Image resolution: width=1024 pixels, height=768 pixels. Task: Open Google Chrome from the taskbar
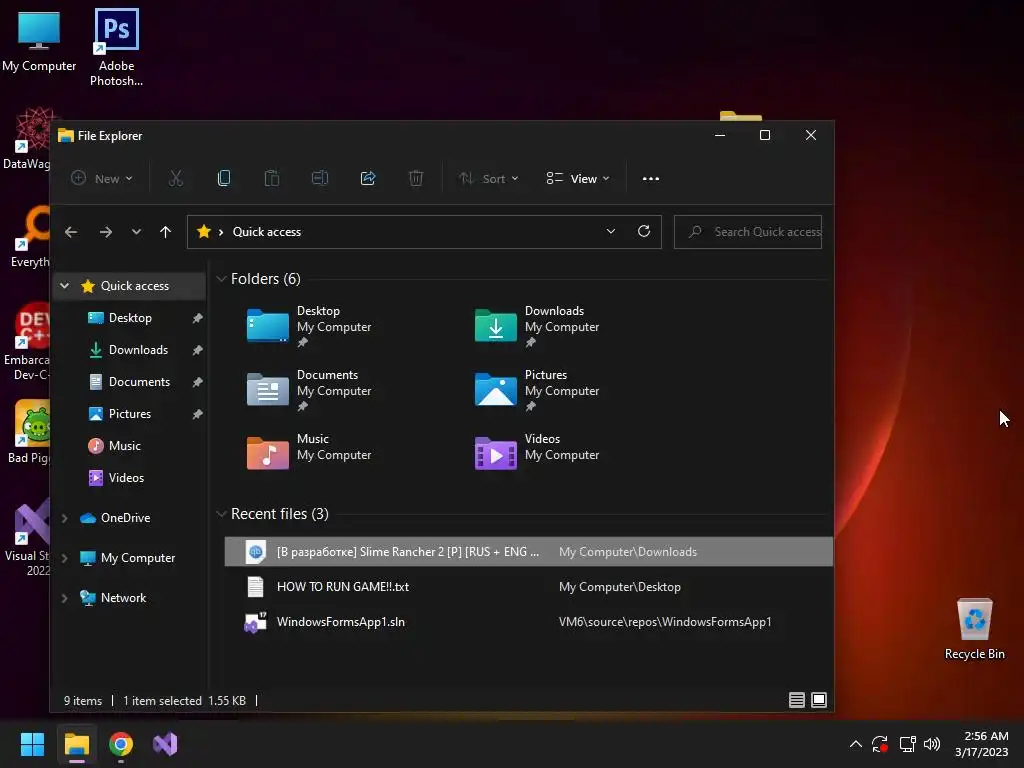[x=121, y=744]
